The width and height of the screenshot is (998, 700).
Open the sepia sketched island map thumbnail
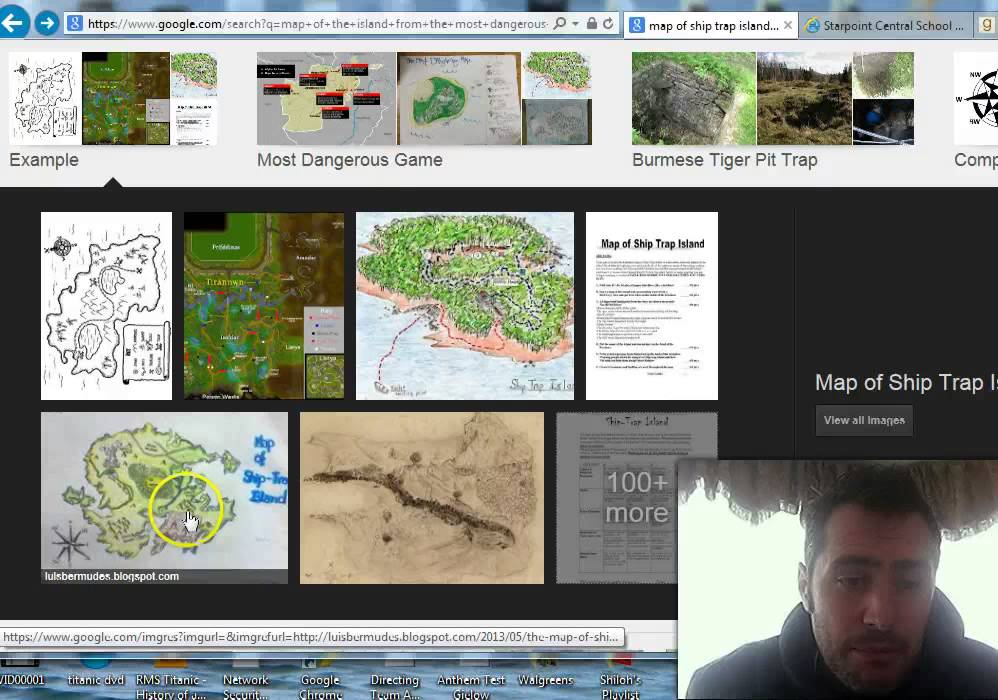tap(421, 497)
